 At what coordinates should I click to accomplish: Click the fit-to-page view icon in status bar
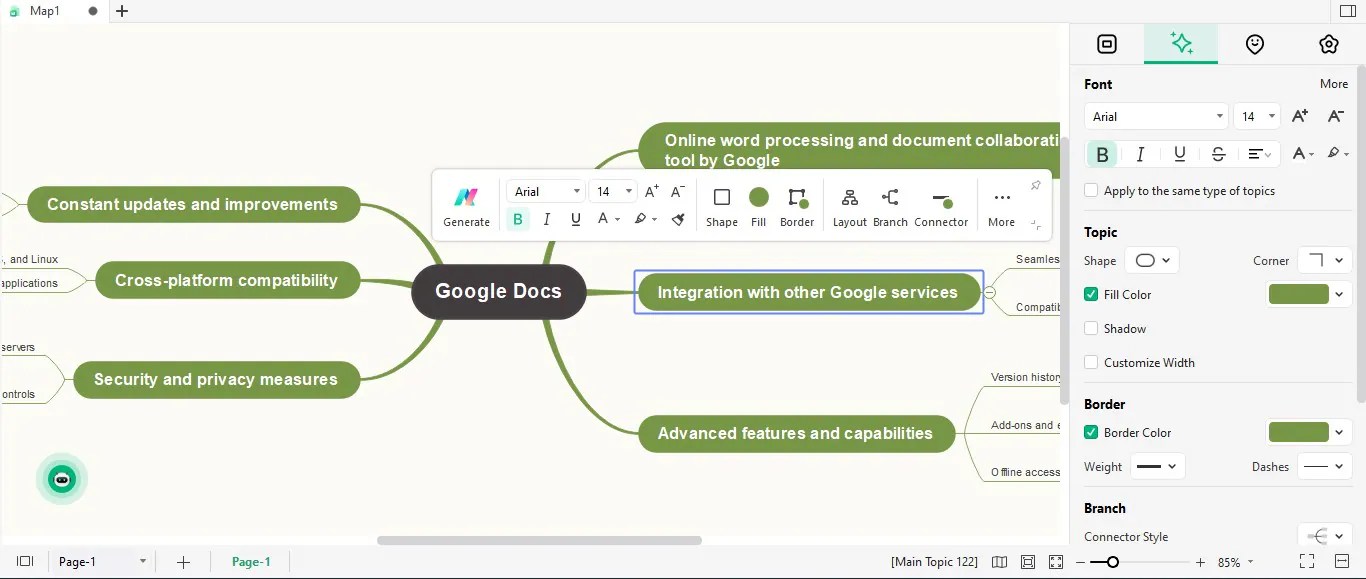point(1028,562)
